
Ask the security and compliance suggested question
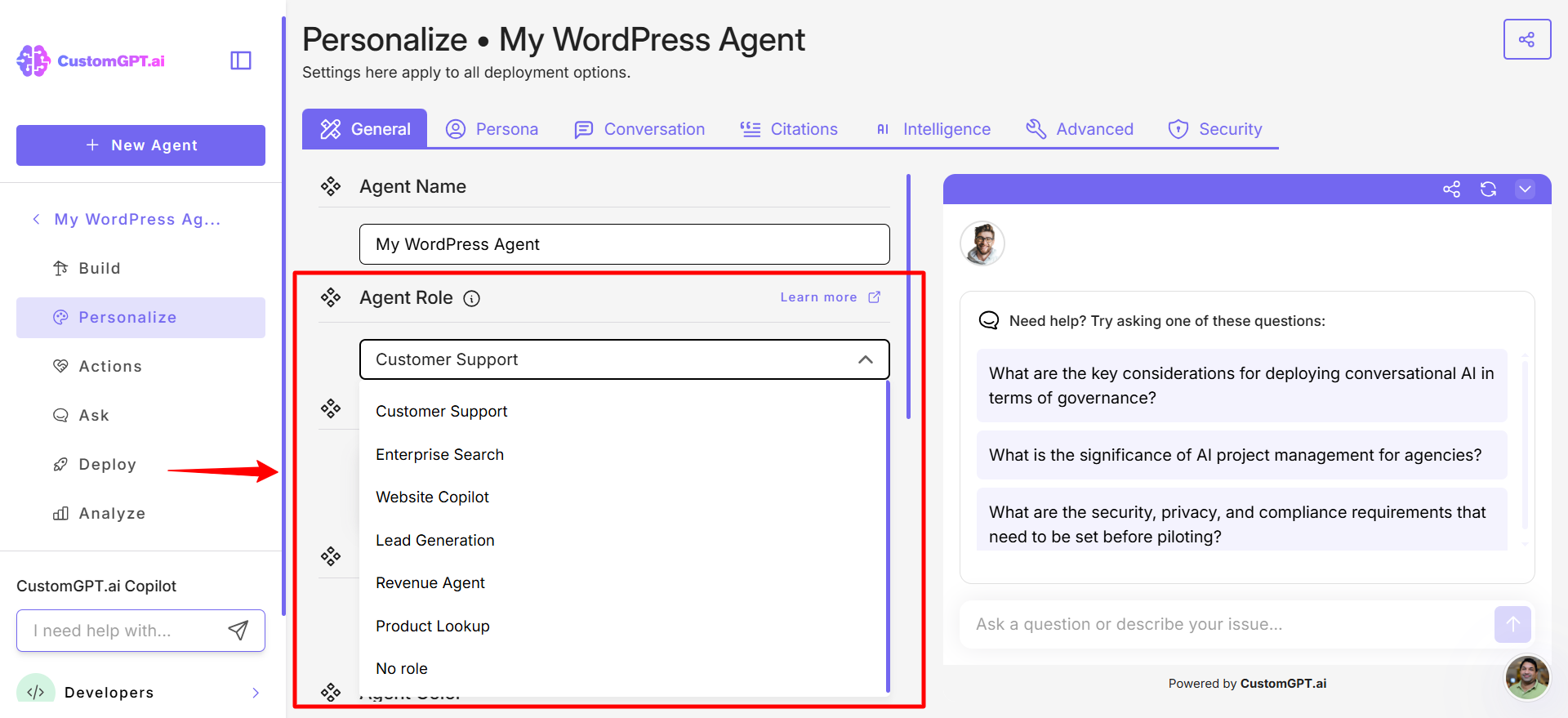coord(1241,520)
